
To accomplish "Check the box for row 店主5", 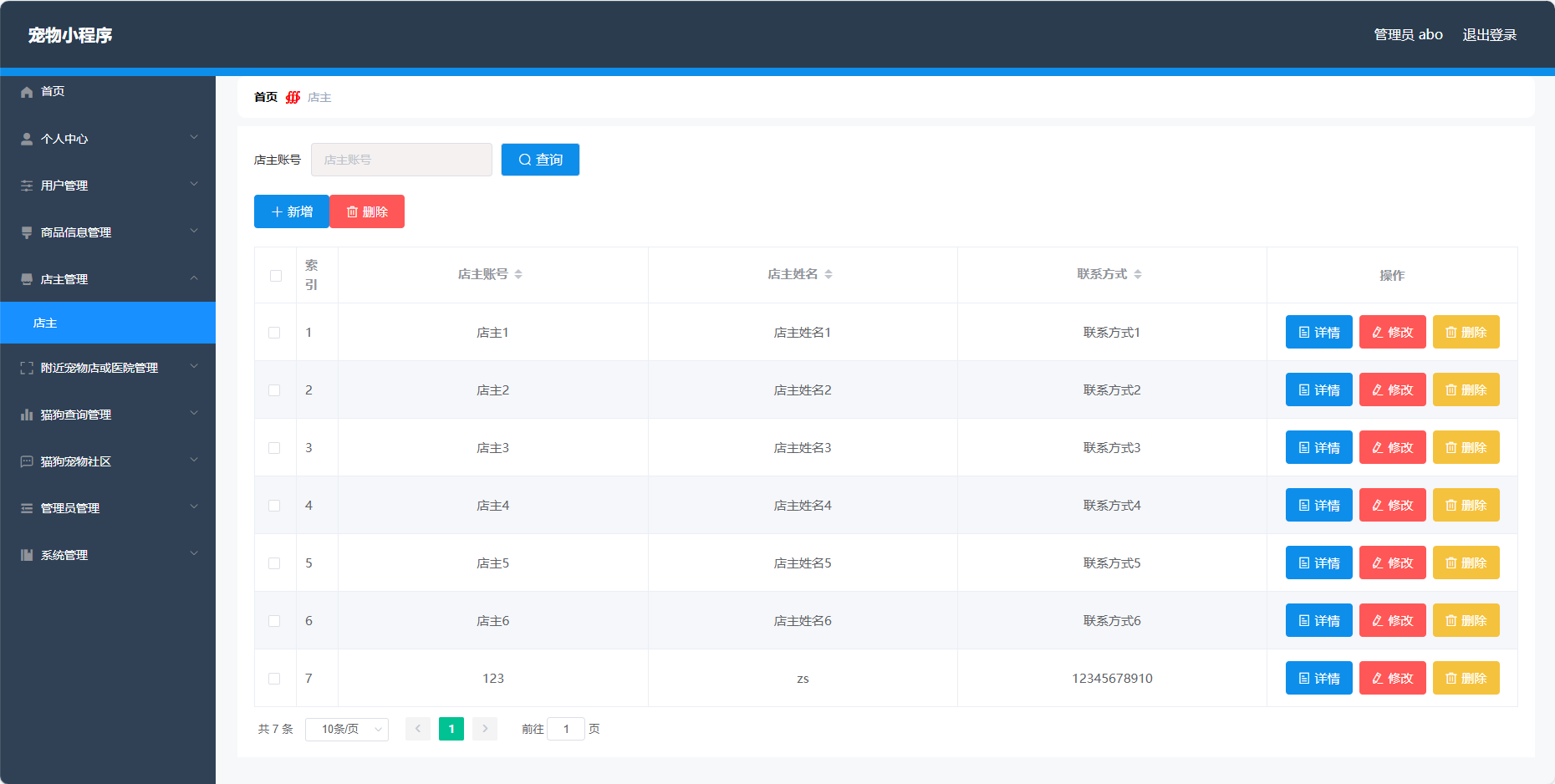I will [274, 563].
